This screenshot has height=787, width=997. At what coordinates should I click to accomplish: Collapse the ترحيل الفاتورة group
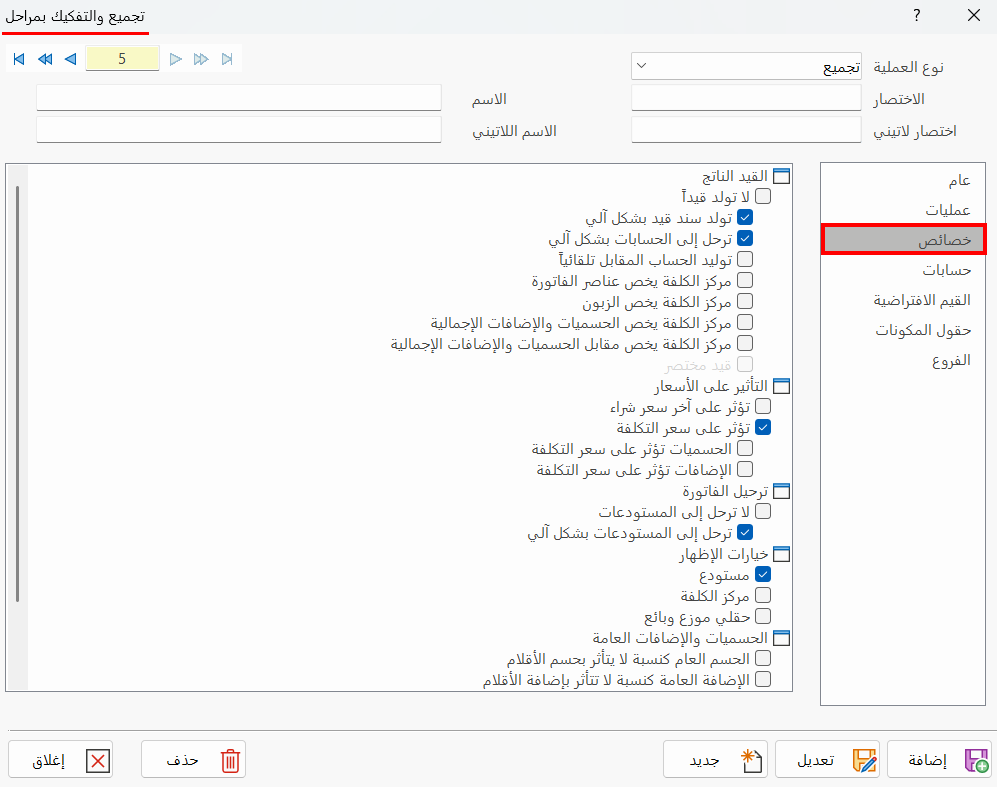[781, 491]
